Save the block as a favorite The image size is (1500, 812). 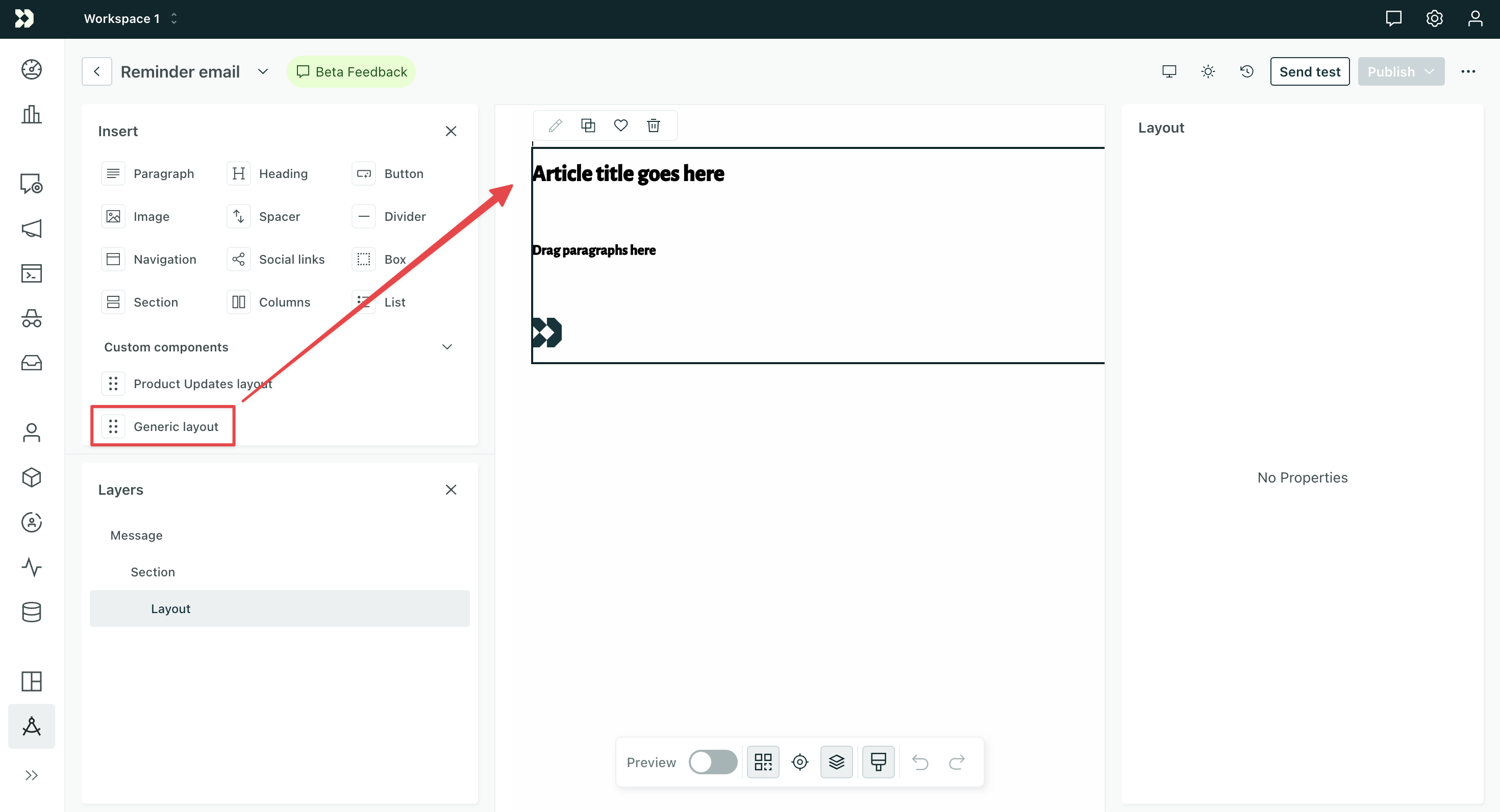(x=620, y=125)
